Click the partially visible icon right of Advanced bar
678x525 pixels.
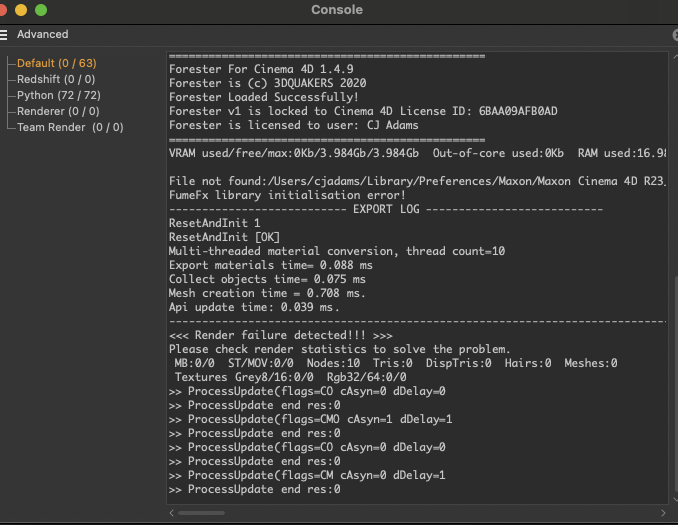pos(674,34)
